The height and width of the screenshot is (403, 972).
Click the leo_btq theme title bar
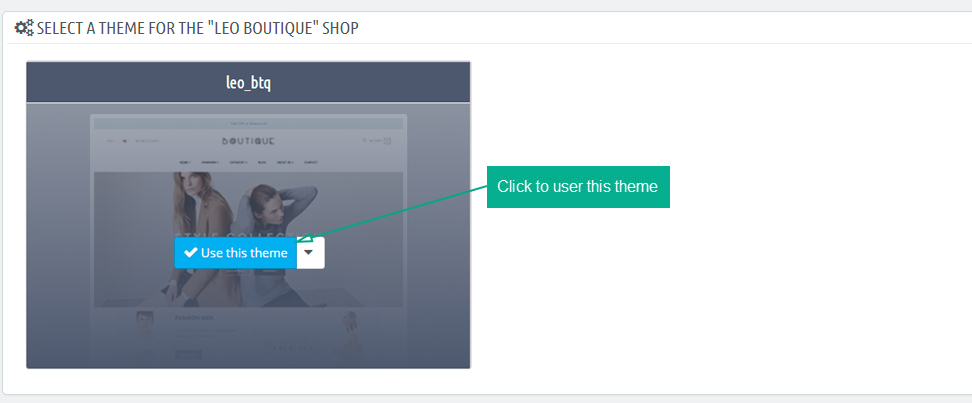click(x=248, y=82)
